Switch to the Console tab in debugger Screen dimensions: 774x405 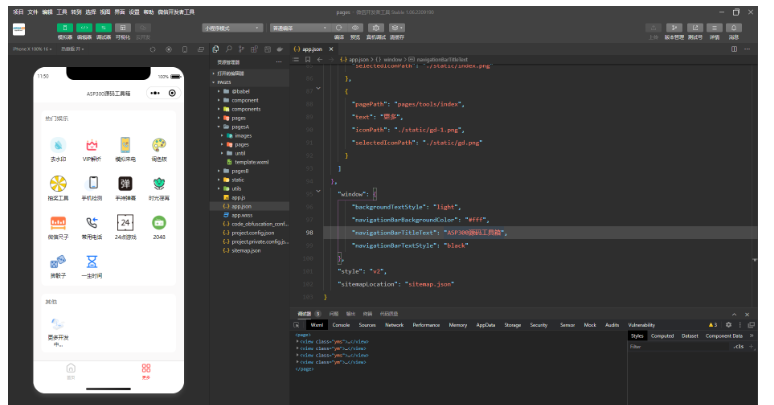[x=341, y=325]
